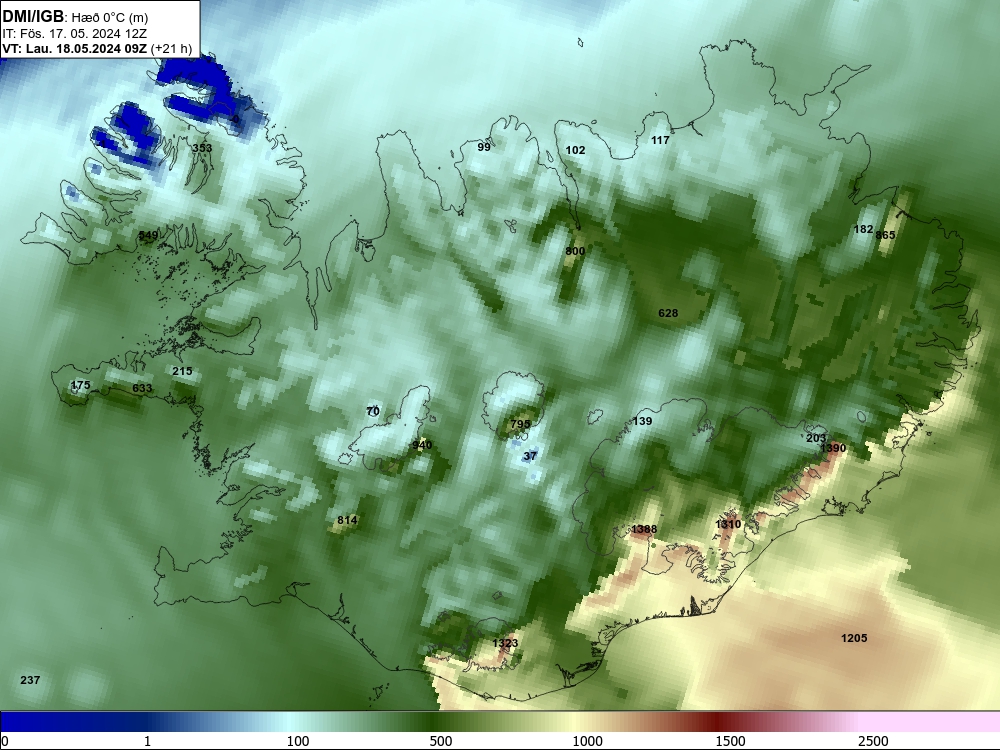Click the 628 map value
Image resolution: width=1000 pixels, height=750 pixels.
(668, 313)
